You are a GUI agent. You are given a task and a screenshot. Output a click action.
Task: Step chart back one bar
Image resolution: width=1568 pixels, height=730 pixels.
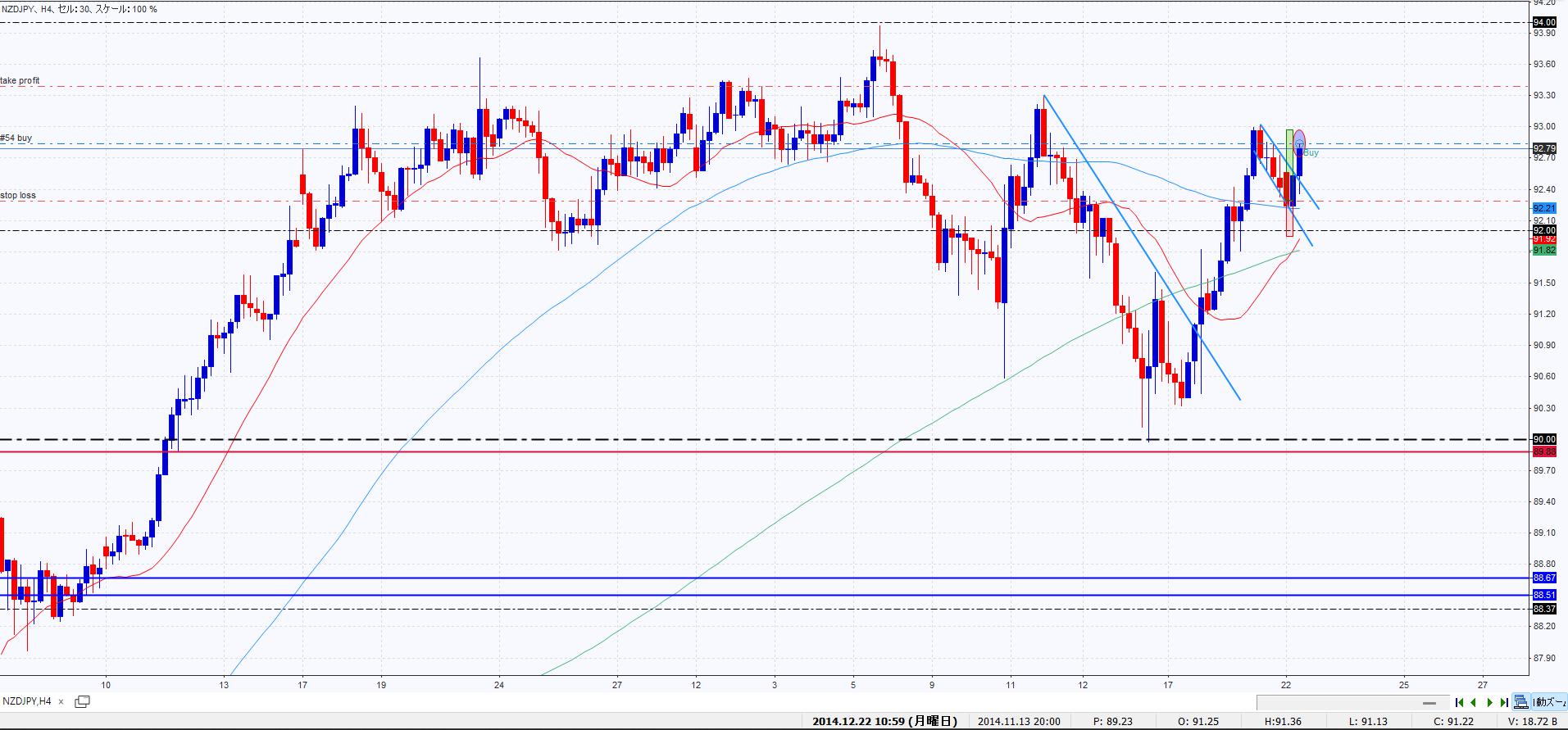pos(1474,702)
